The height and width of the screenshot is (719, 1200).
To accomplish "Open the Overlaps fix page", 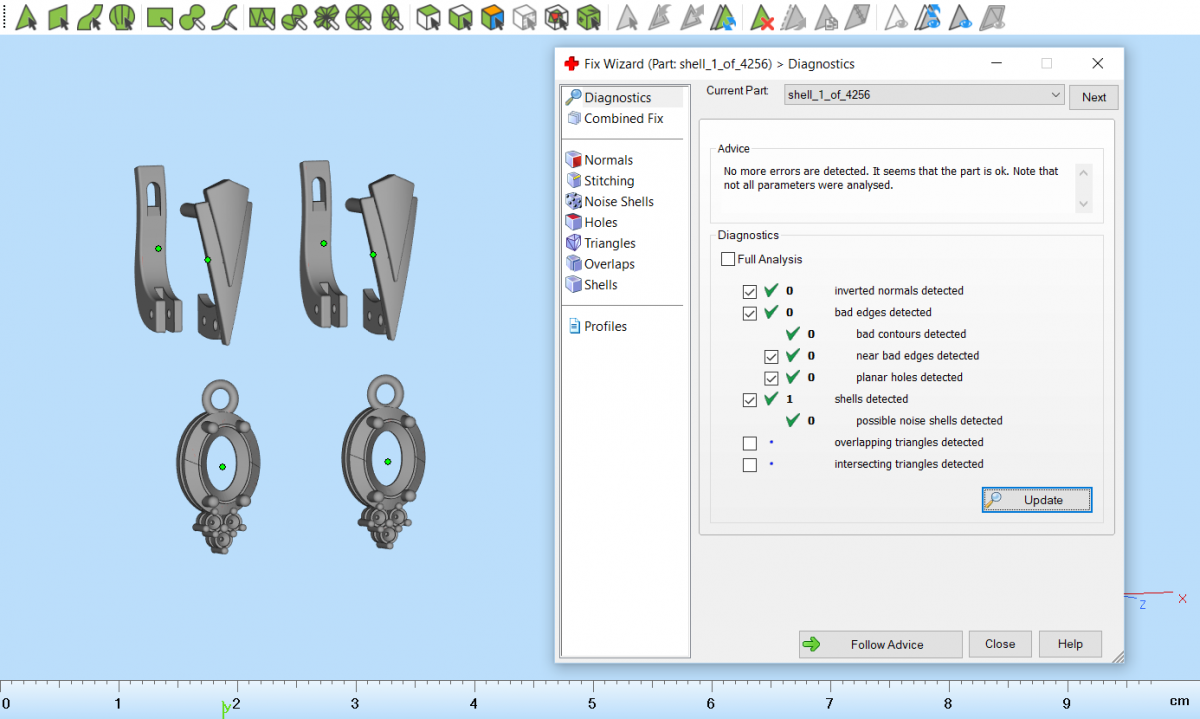I will (x=609, y=264).
